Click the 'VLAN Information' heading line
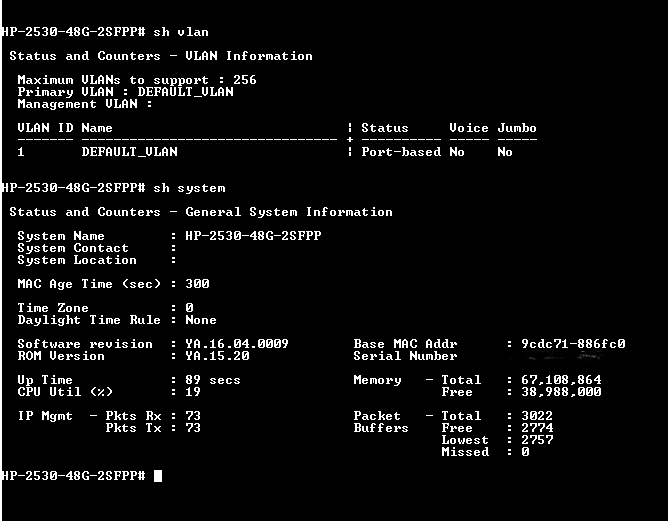 161,56
